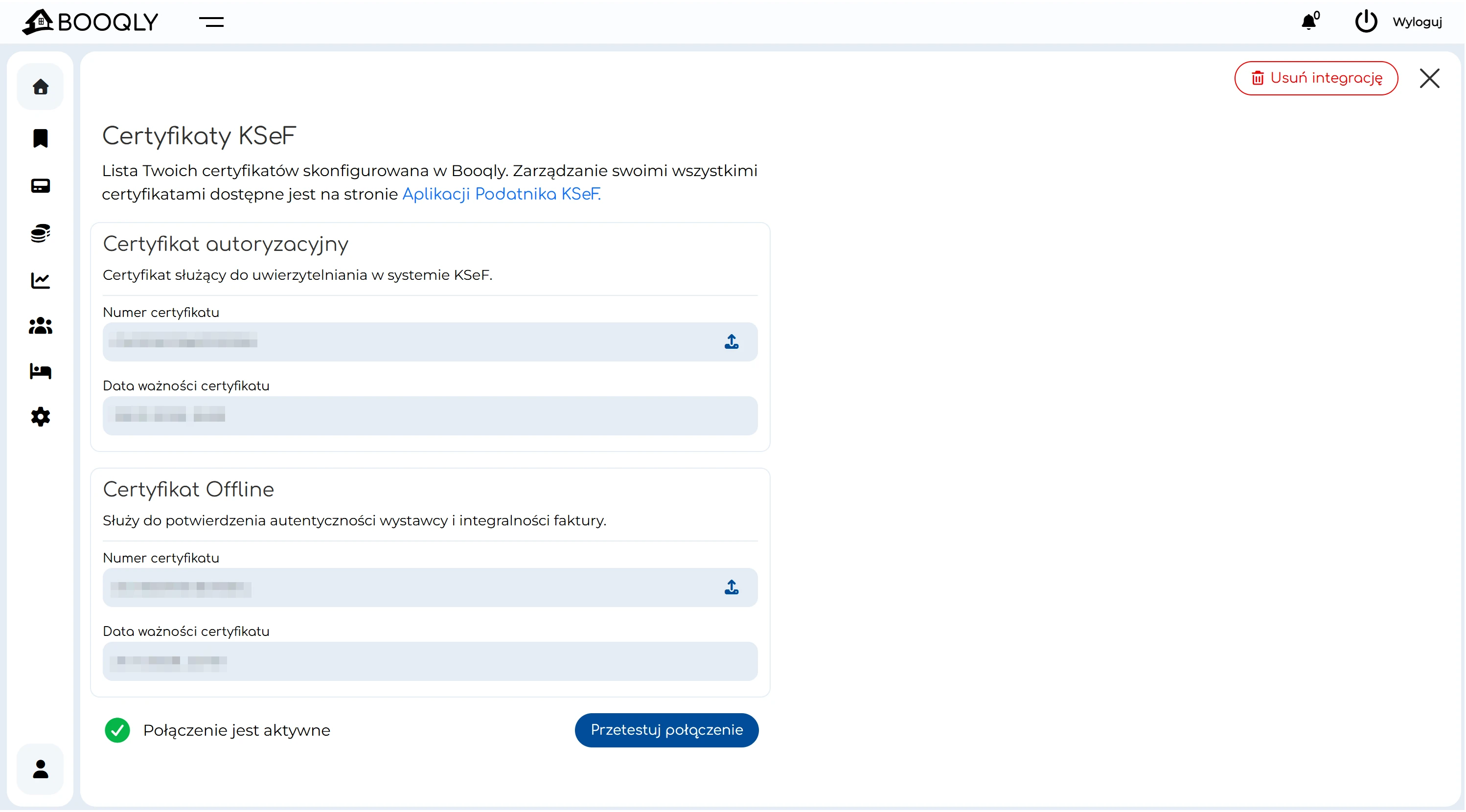Open Aplikacji Podatnika KSeF link

tap(501, 194)
